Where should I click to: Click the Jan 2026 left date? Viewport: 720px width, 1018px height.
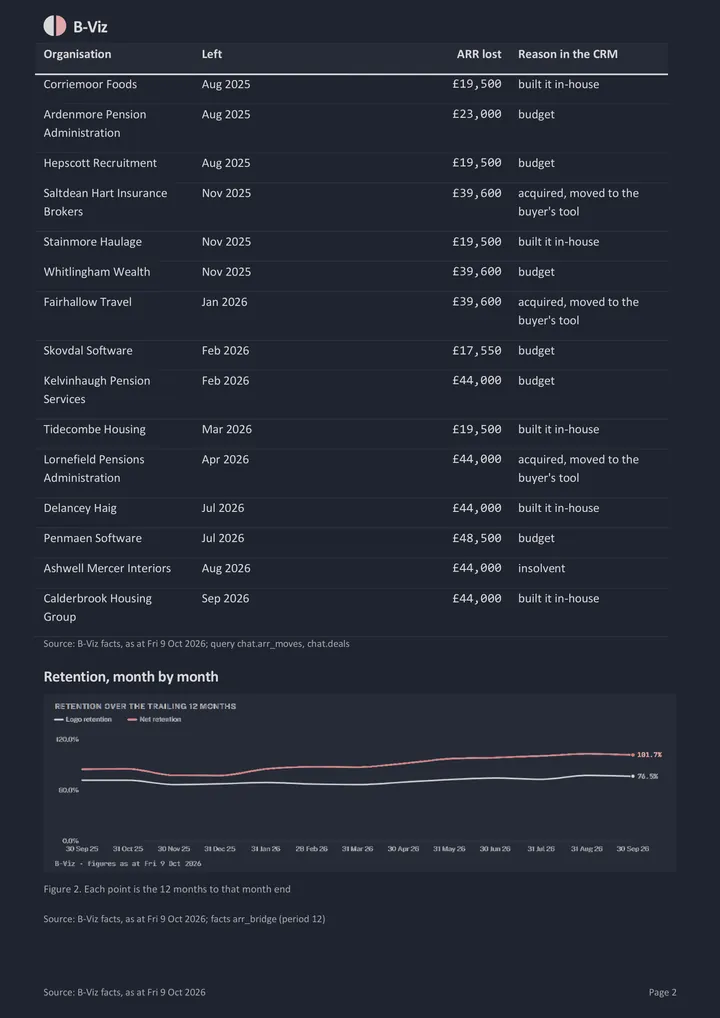coord(225,302)
